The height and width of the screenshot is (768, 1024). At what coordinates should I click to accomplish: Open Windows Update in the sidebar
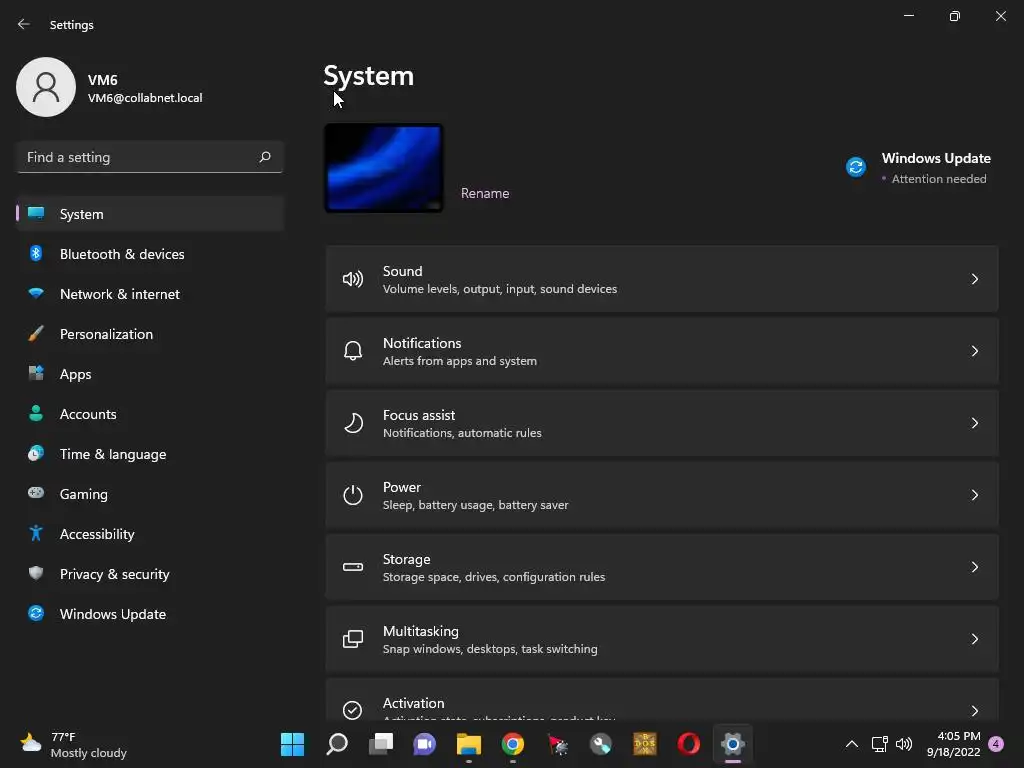150,614
